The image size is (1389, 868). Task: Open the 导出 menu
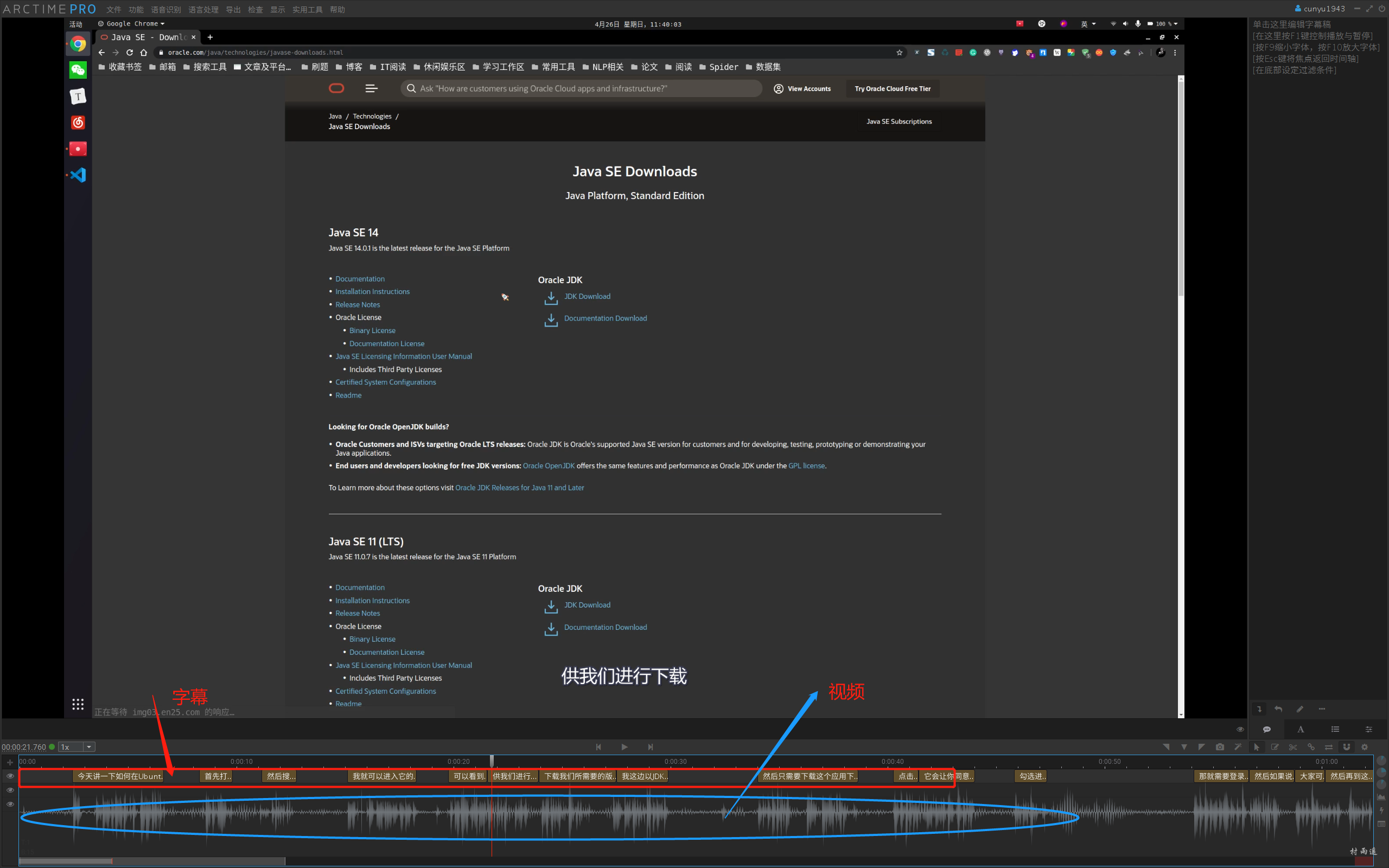233,9
